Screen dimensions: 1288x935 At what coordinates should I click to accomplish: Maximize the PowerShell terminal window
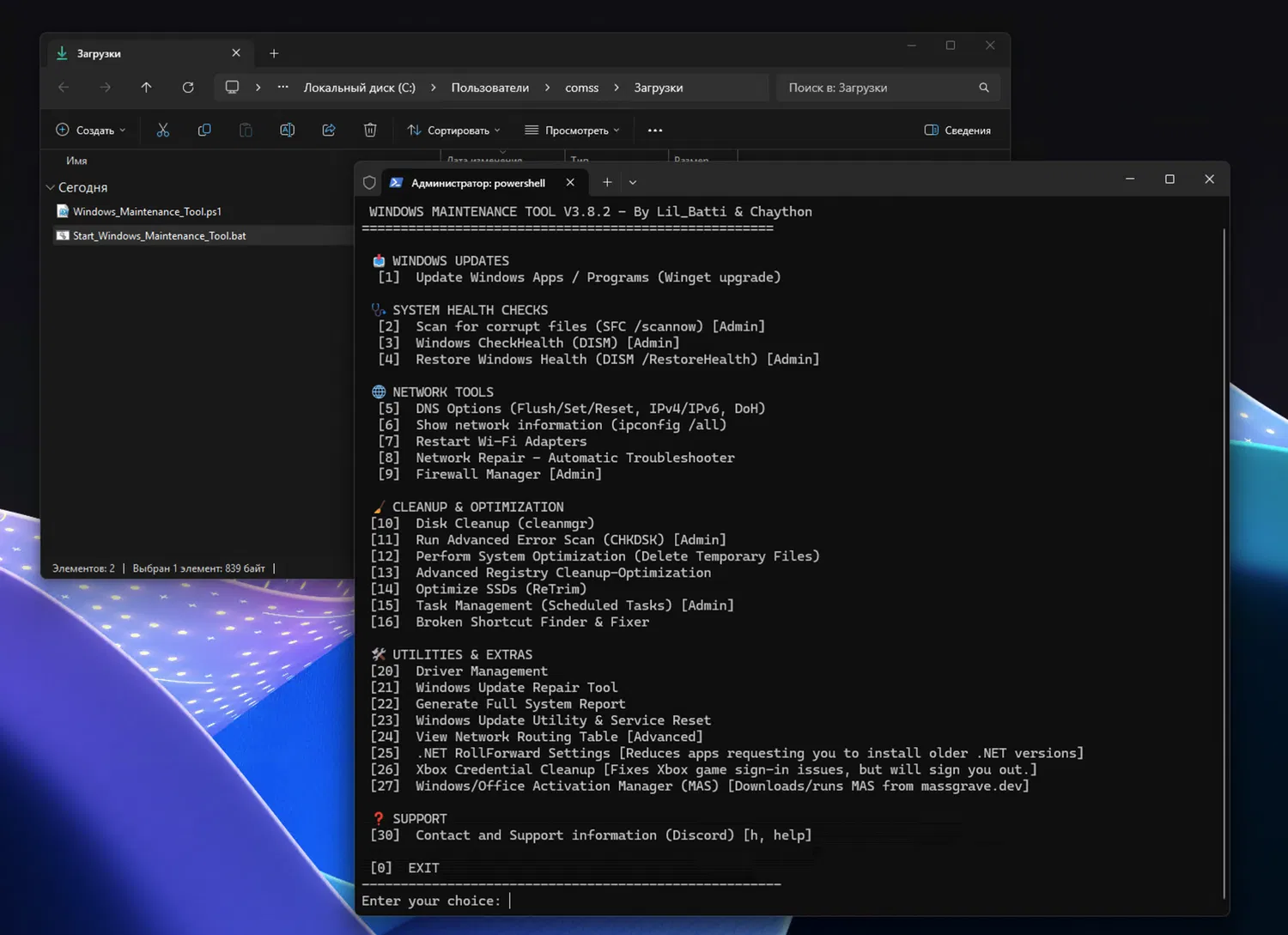click(1170, 179)
